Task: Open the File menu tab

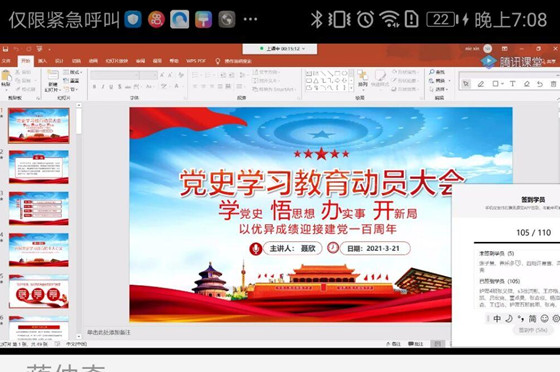Action: pos(6,61)
